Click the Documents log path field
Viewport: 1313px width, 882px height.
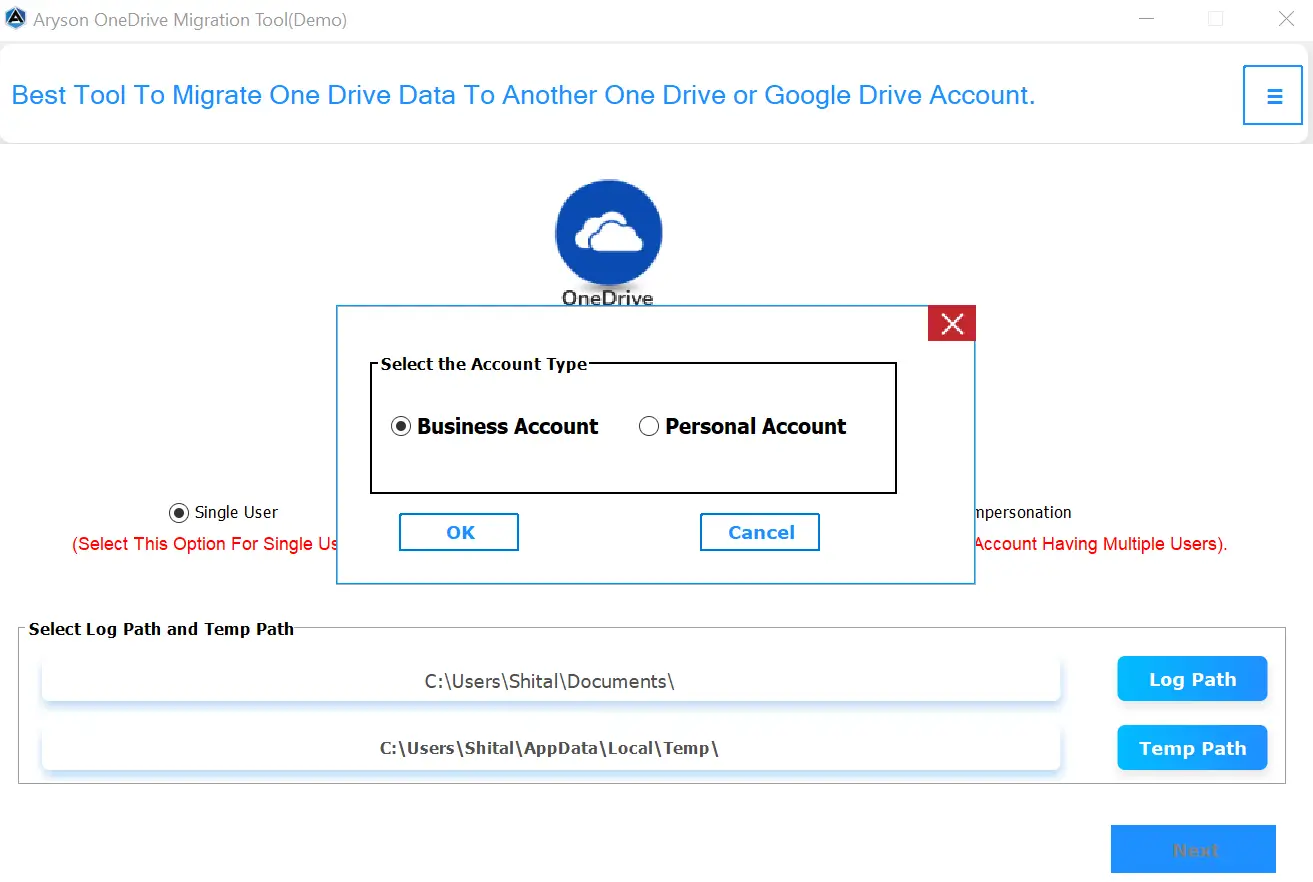pyautogui.click(x=550, y=680)
